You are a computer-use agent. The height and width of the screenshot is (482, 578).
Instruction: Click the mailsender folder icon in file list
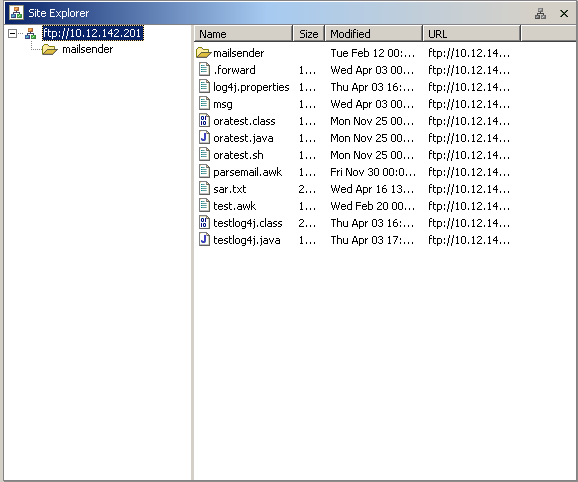[203, 53]
